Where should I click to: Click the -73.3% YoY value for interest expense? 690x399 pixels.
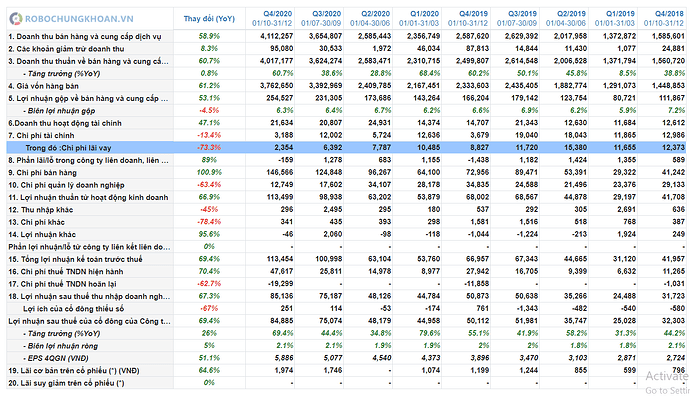[209, 147]
